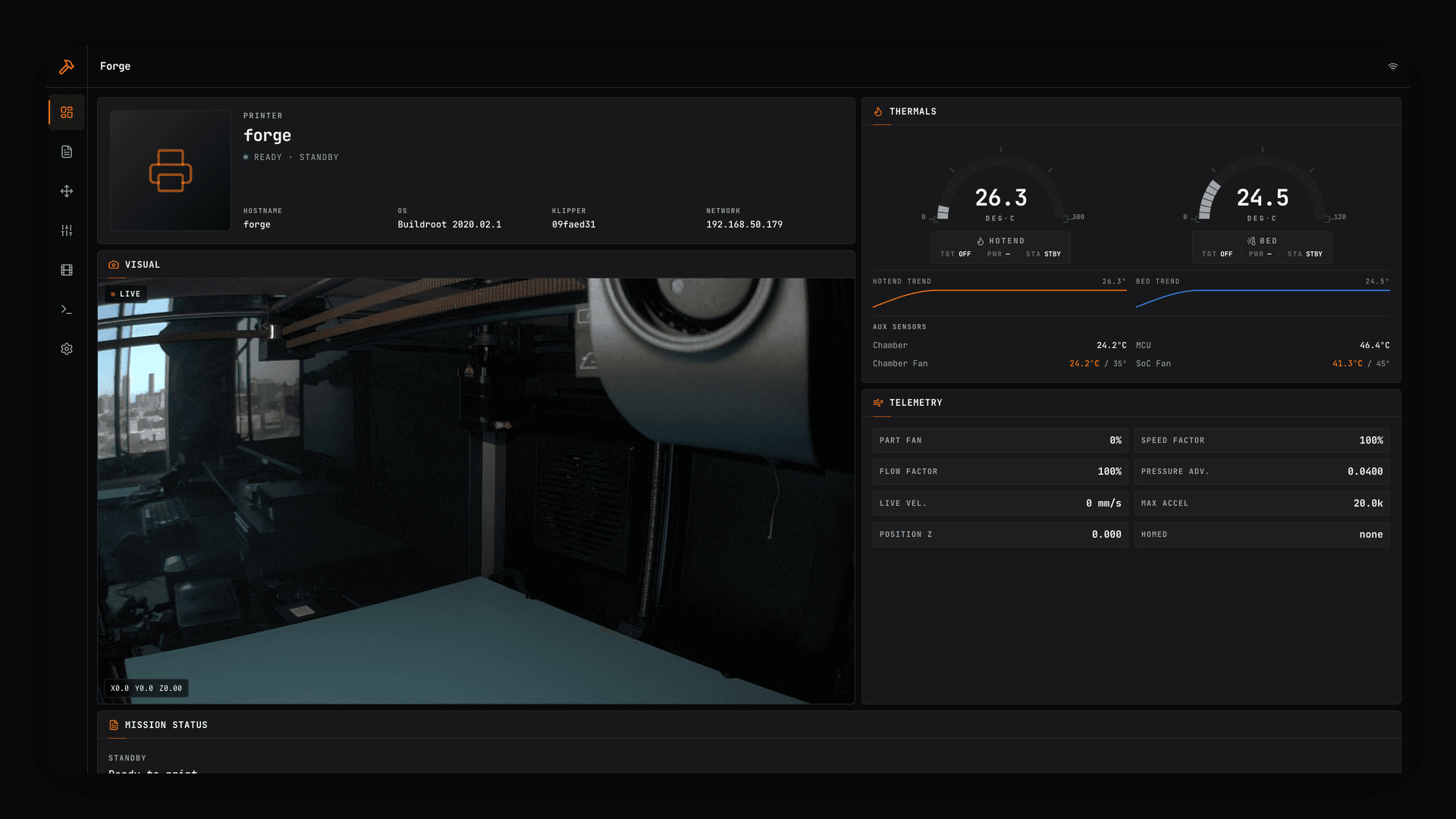Viewport: 1456px width, 819px height.
Task: Click the Wi-Fi connection status icon
Action: (x=1393, y=67)
